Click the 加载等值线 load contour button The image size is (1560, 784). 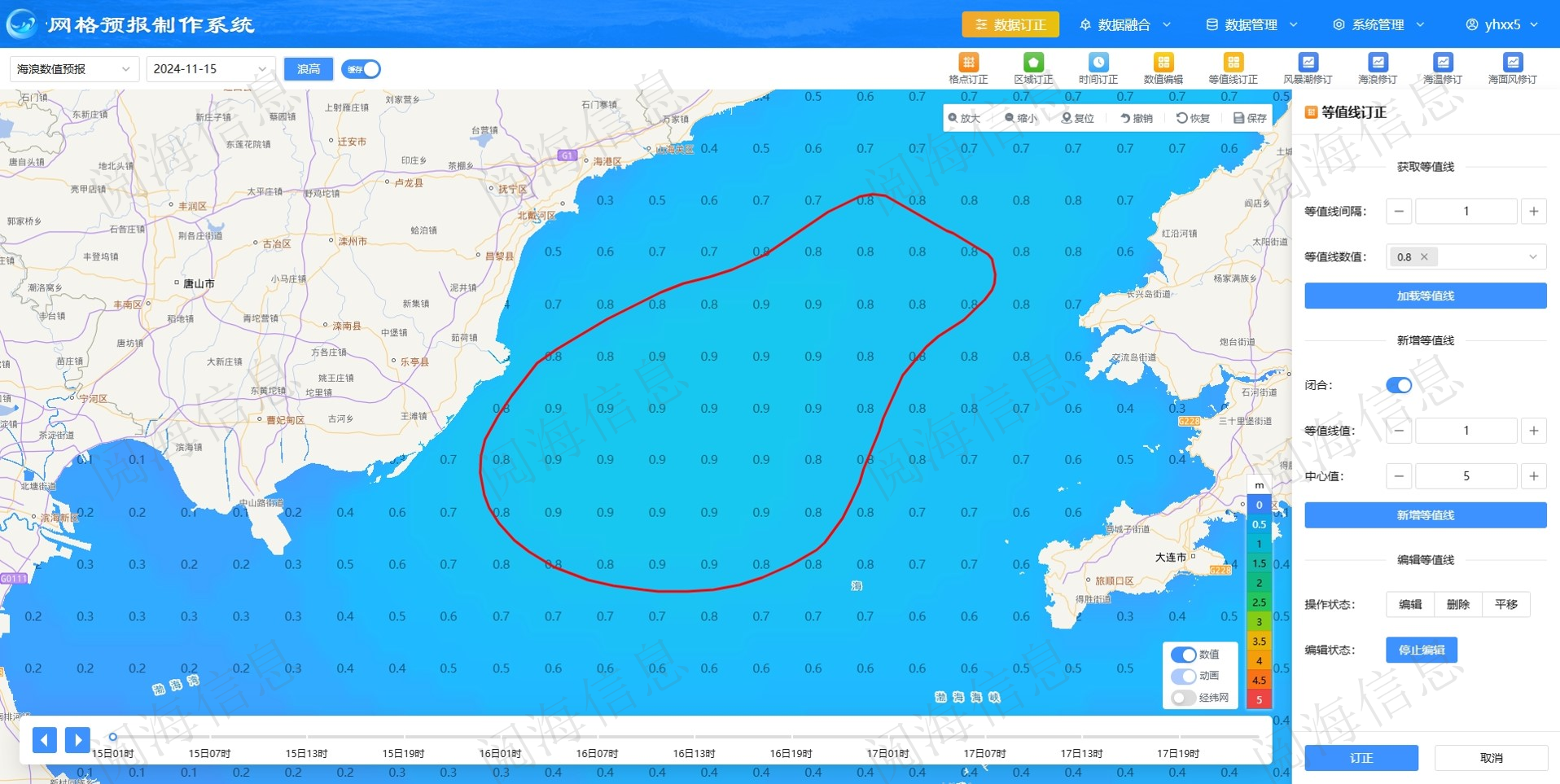[x=1425, y=296]
